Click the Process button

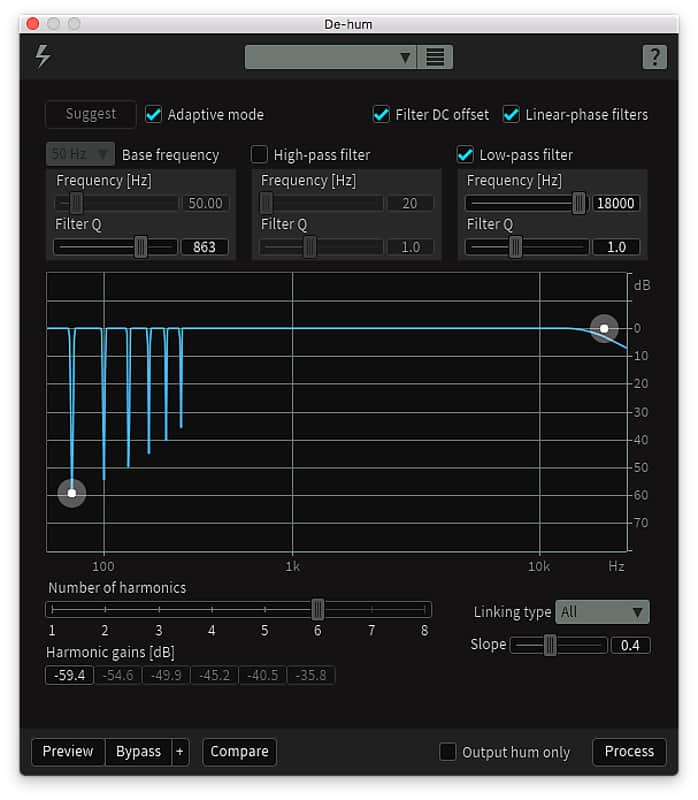click(x=629, y=752)
